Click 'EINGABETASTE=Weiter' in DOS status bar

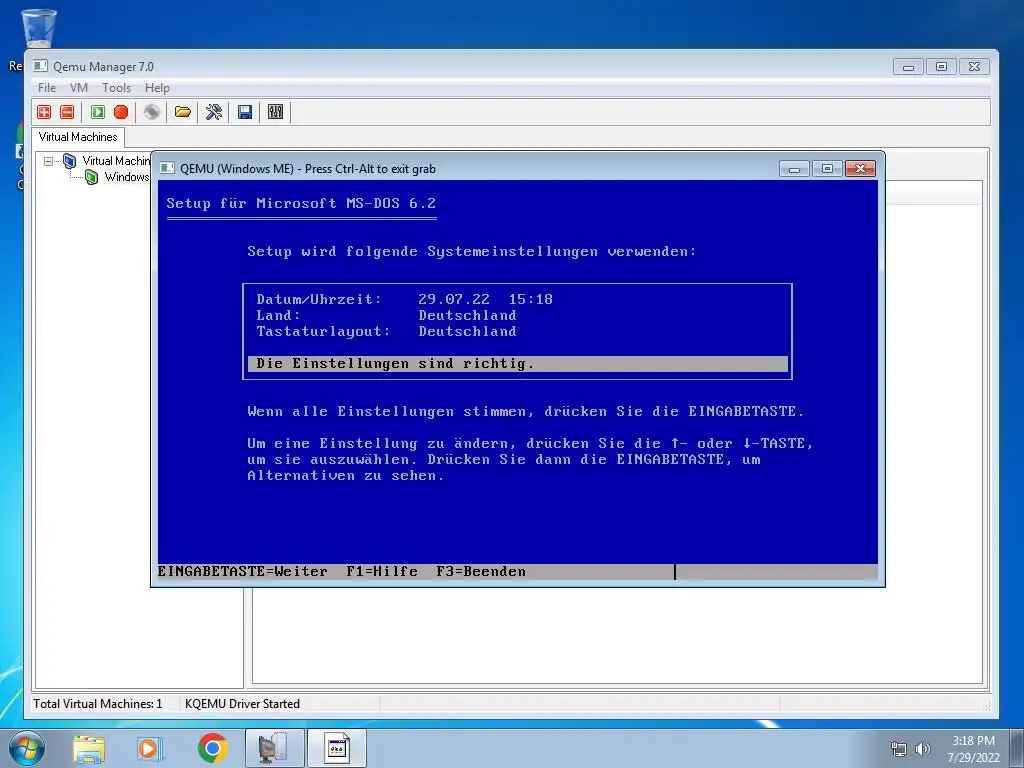(x=242, y=571)
